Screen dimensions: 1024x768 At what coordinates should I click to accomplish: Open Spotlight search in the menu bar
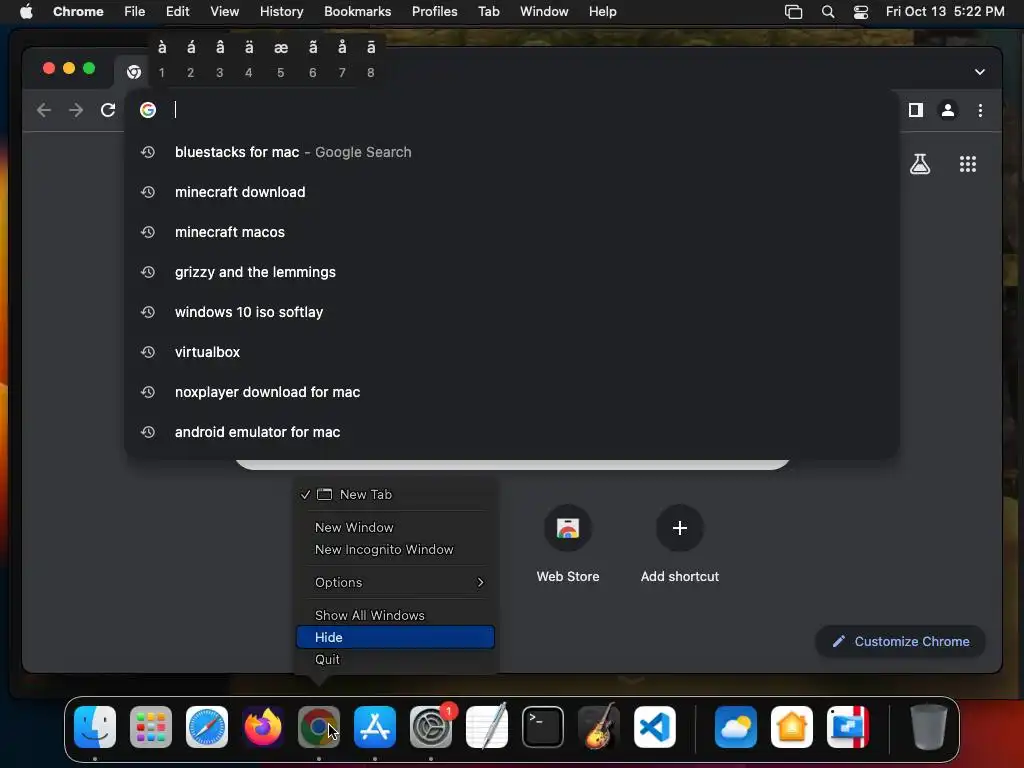827,12
